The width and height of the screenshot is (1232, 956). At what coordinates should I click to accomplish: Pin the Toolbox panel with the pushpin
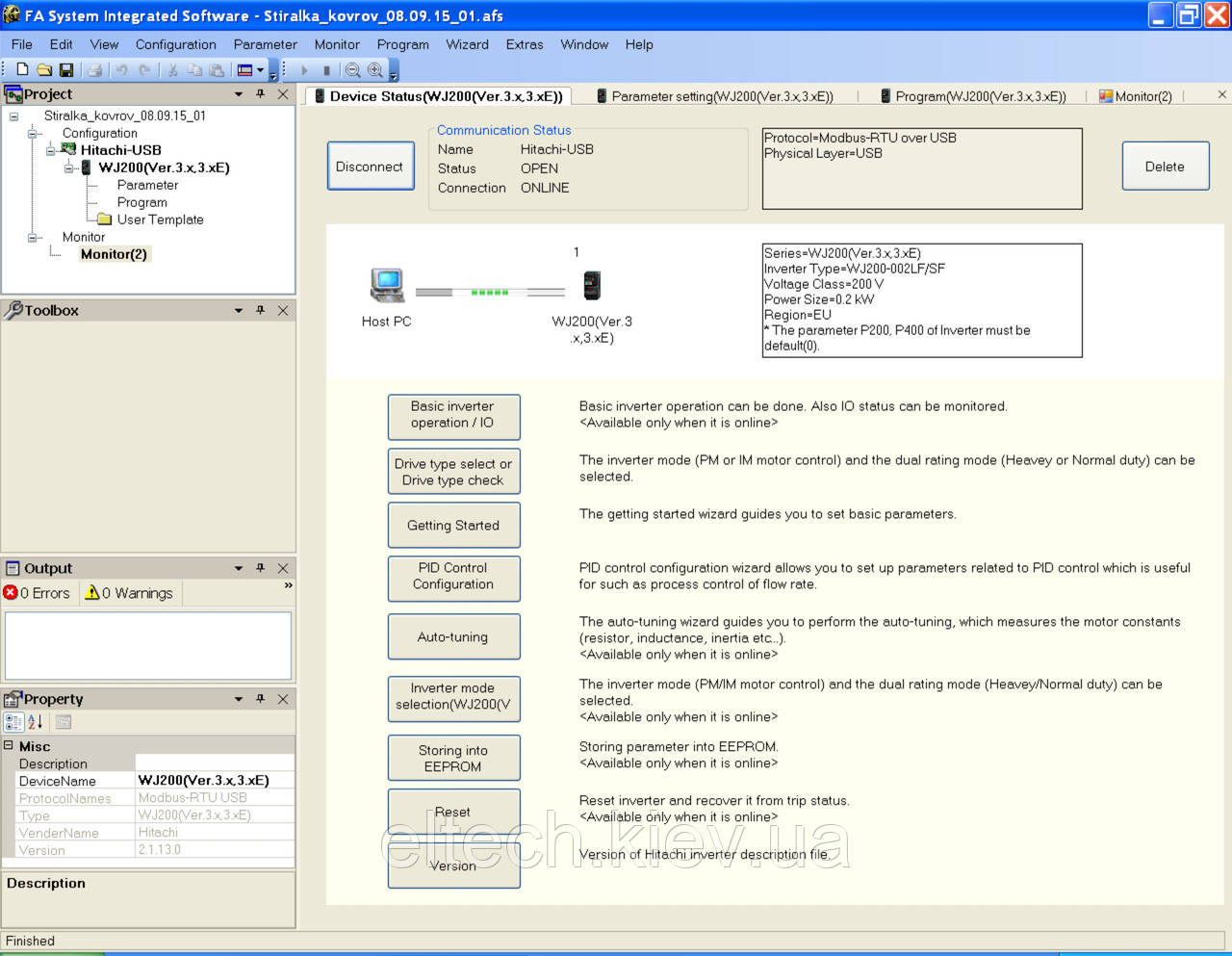[x=260, y=310]
